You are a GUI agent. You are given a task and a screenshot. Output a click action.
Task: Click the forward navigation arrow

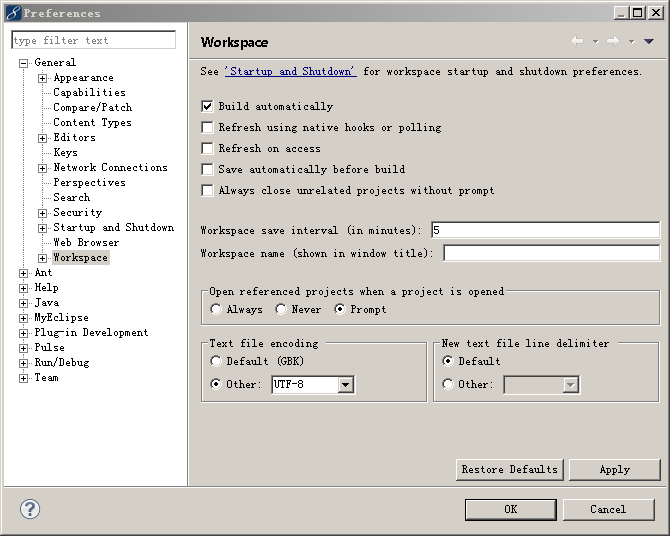point(613,41)
